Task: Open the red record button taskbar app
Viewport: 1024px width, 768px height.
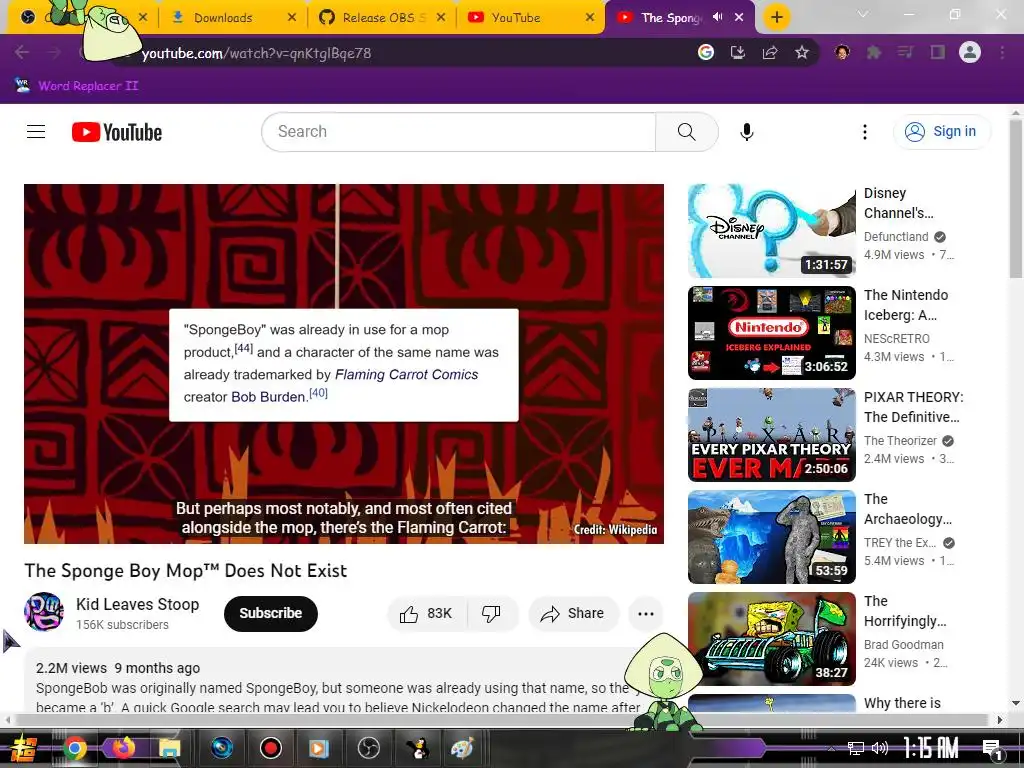Action: tap(270, 748)
